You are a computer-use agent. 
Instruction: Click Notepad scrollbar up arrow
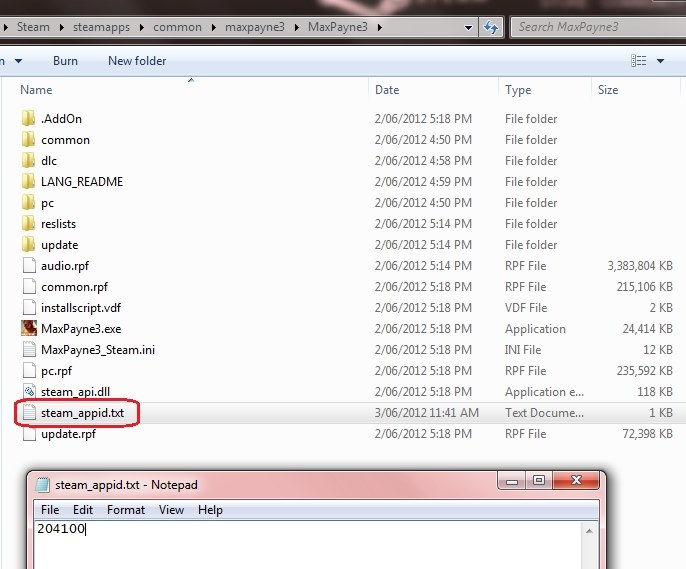pyautogui.click(x=589, y=531)
